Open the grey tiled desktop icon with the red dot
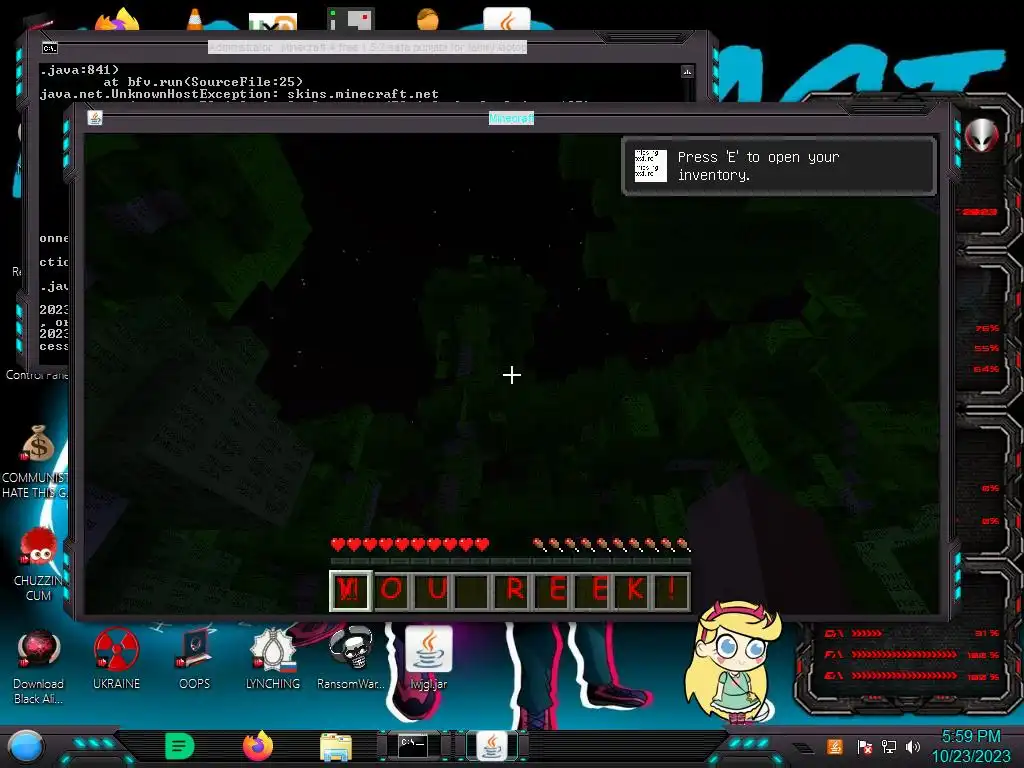This screenshot has width=1024, height=768. coord(351,20)
